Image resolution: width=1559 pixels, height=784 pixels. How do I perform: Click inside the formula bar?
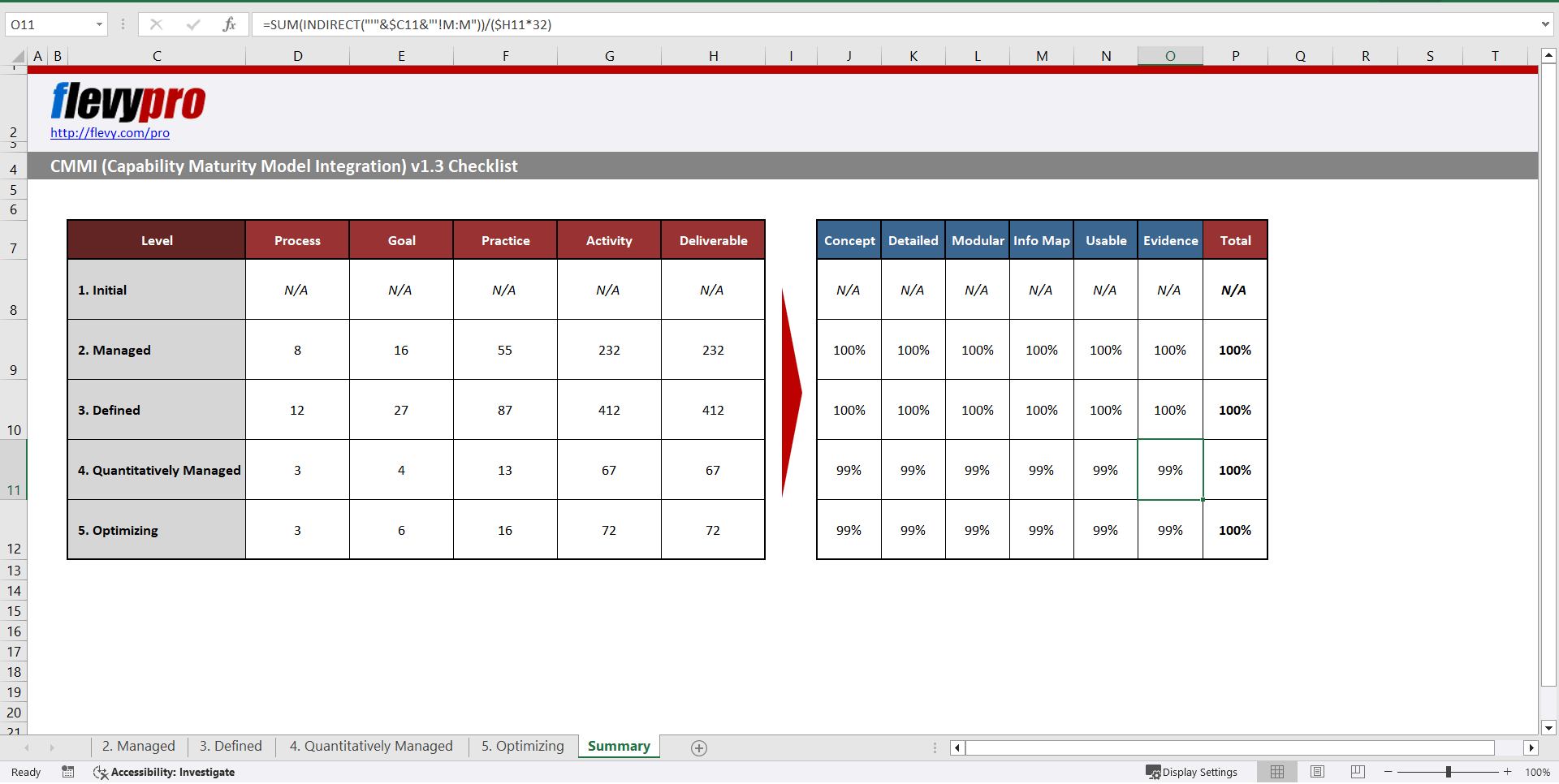click(x=568, y=24)
